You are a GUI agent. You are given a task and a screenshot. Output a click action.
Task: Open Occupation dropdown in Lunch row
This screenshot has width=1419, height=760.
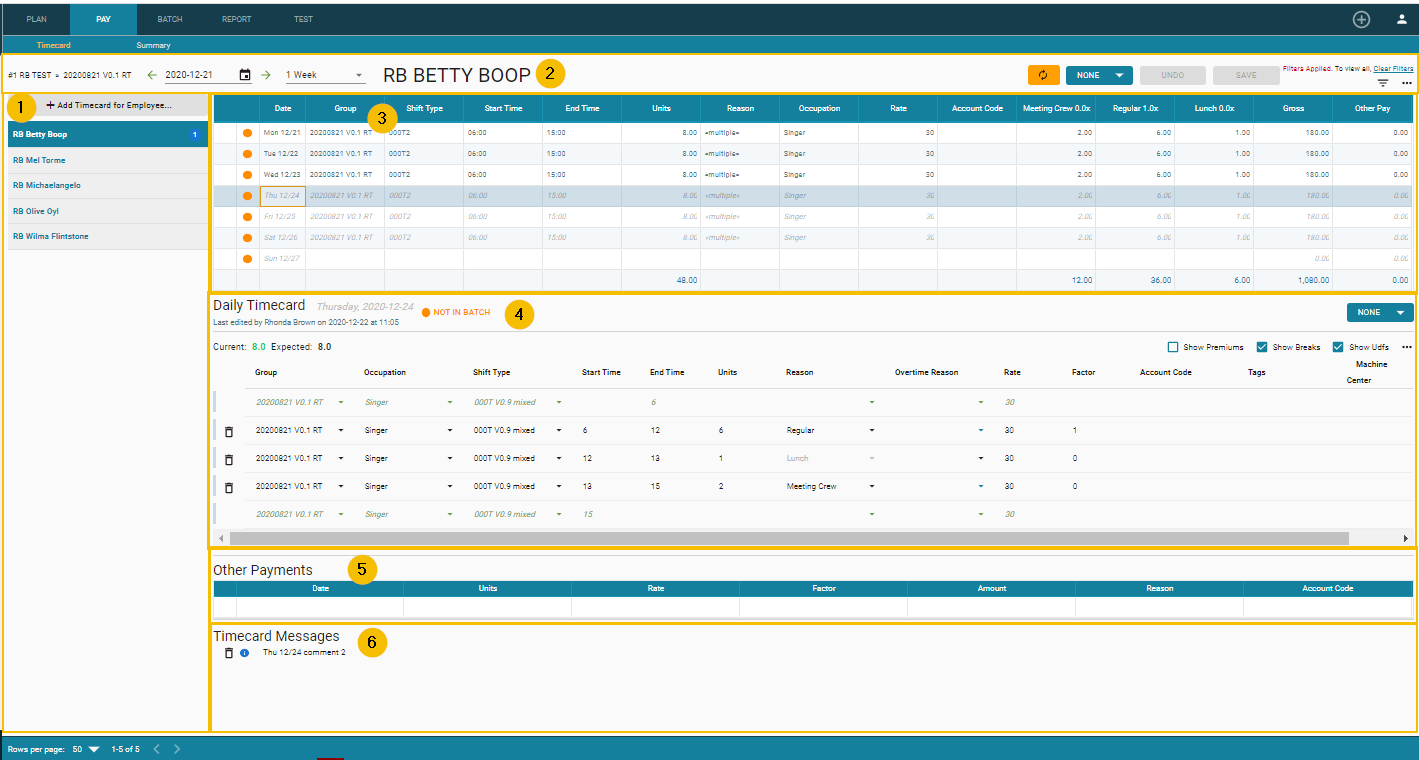[x=450, y=459]
